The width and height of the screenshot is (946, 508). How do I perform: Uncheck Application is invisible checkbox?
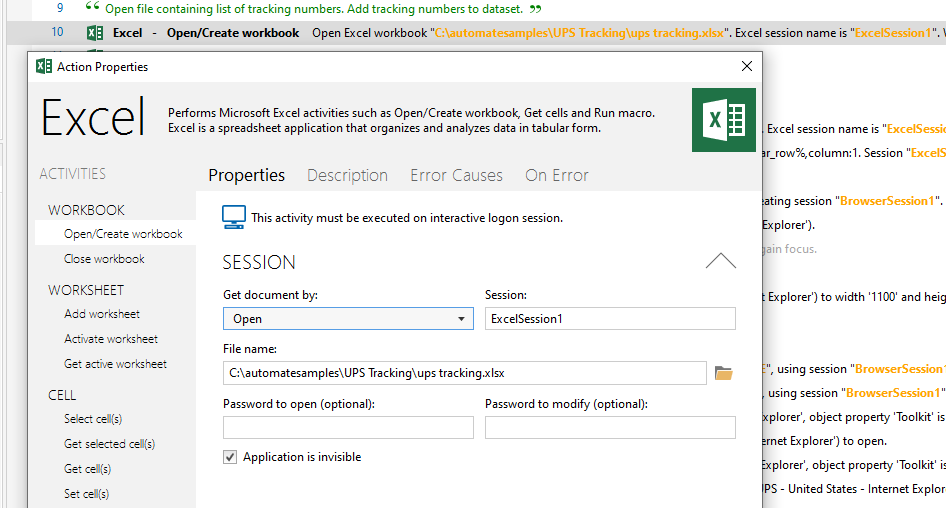(230, 457)
